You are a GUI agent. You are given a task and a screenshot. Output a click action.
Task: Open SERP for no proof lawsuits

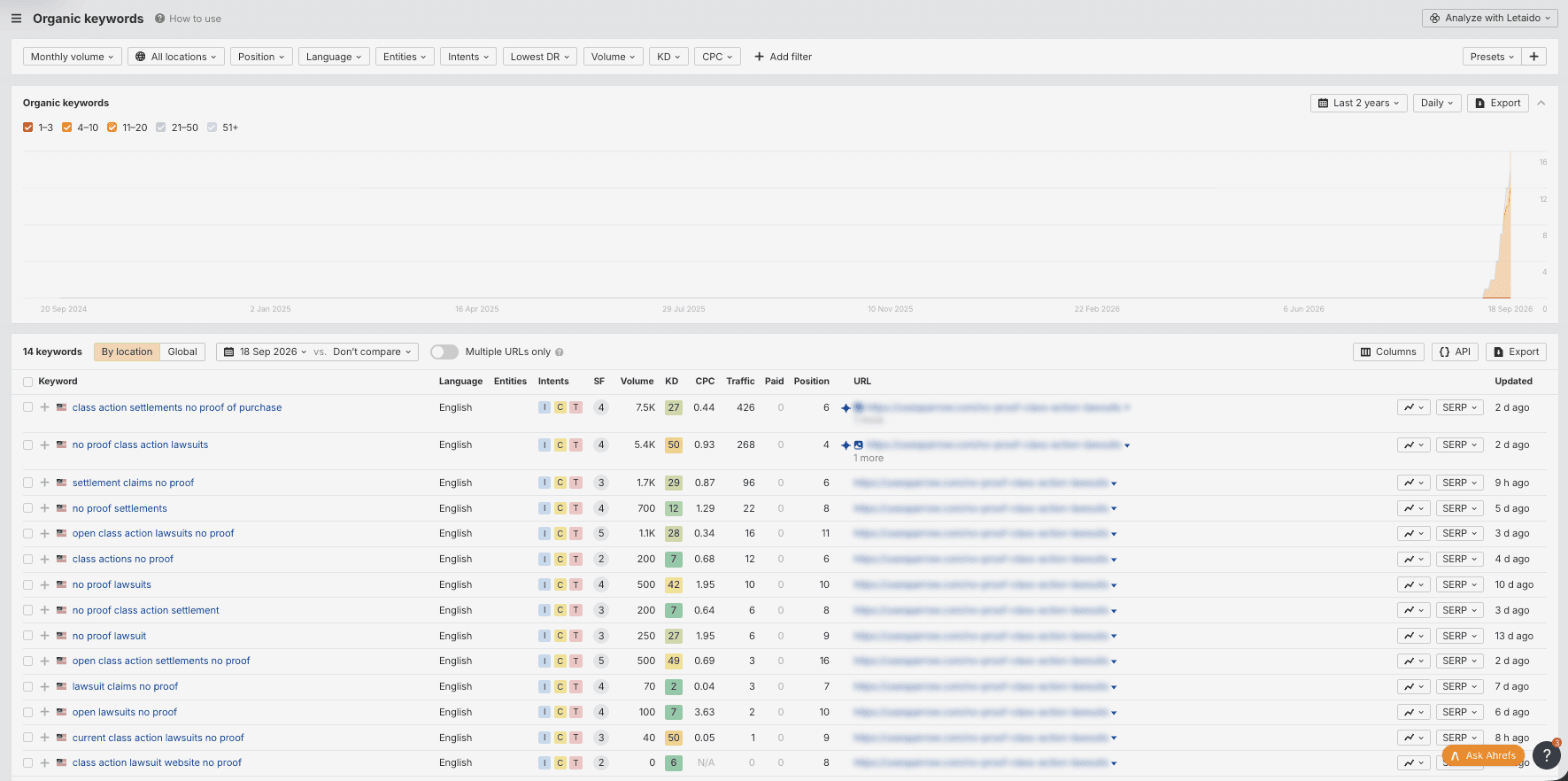click(x=1459, y=584)
